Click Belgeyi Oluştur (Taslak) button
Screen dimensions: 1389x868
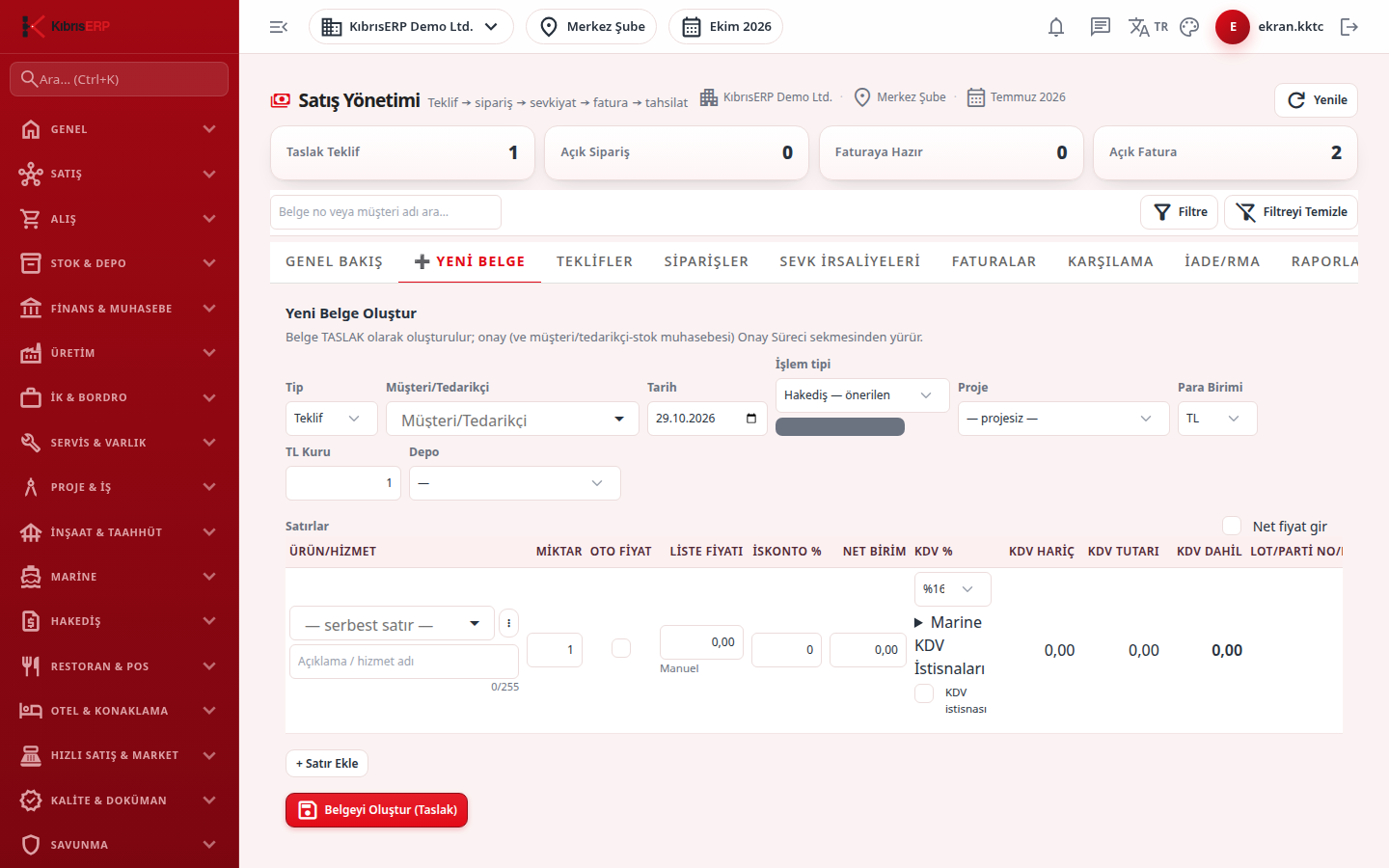tap(376, 810)
